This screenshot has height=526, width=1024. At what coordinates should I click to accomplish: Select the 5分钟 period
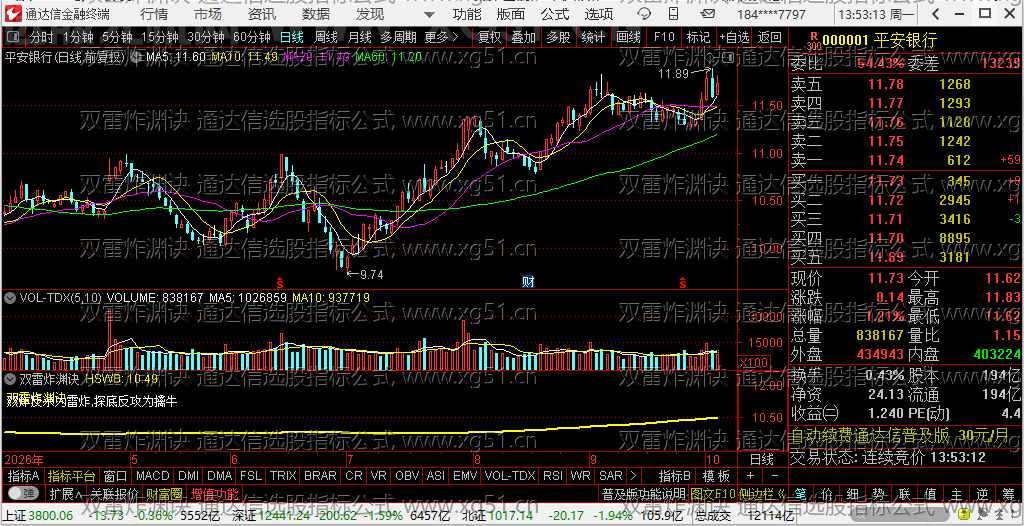point(118,37)
